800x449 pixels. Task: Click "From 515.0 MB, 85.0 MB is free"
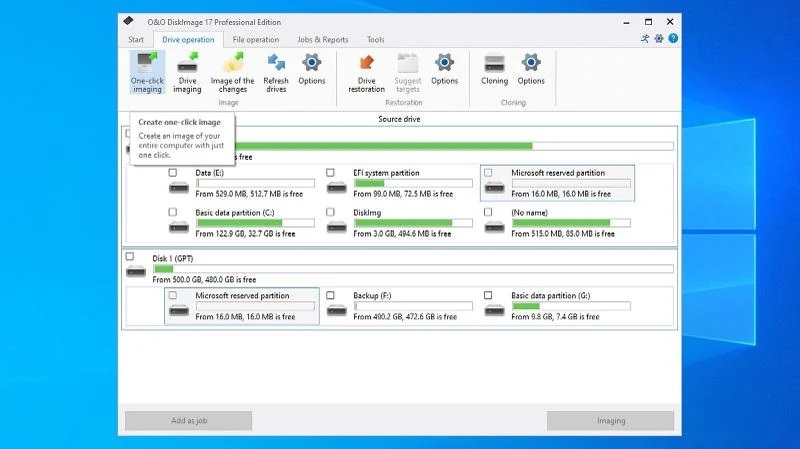point(563,234)
